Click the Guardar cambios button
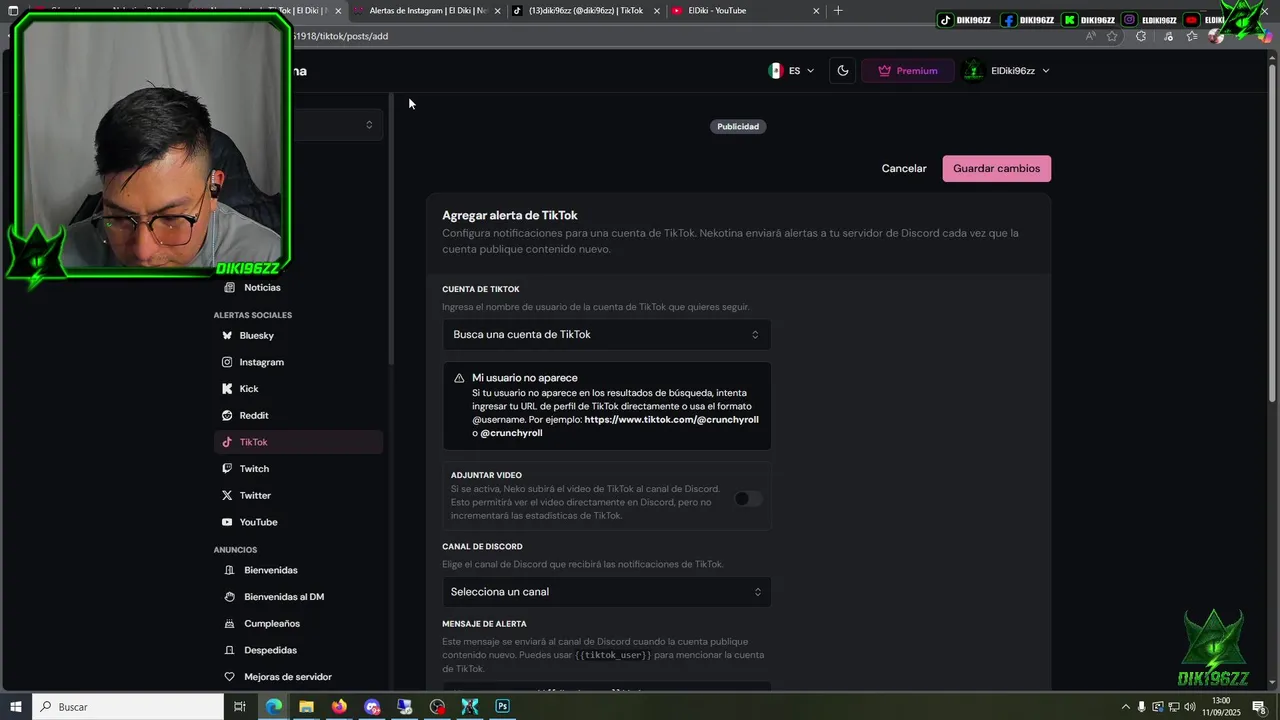This screenshot has height=720, width=1280. coord(996,168)
